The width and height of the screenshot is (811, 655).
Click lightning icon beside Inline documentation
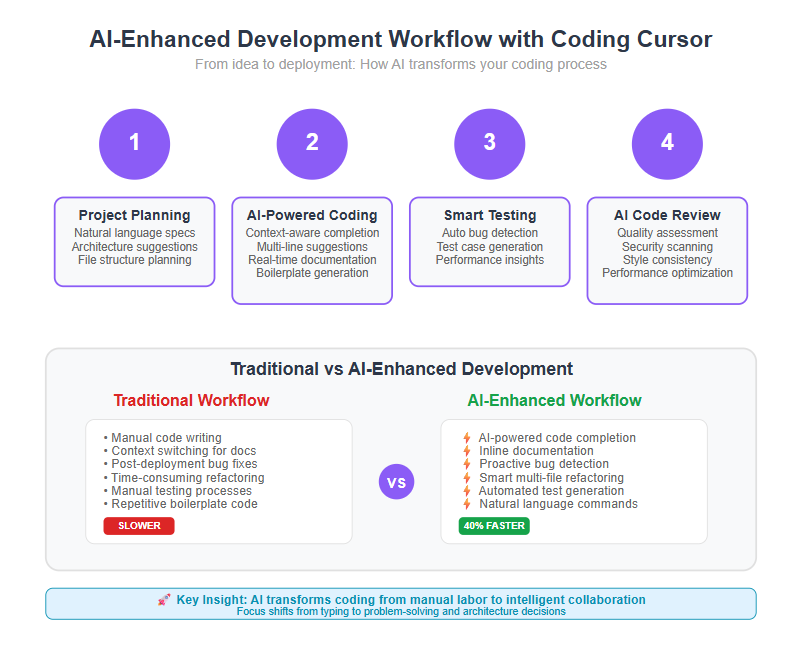tap(467, 451)
